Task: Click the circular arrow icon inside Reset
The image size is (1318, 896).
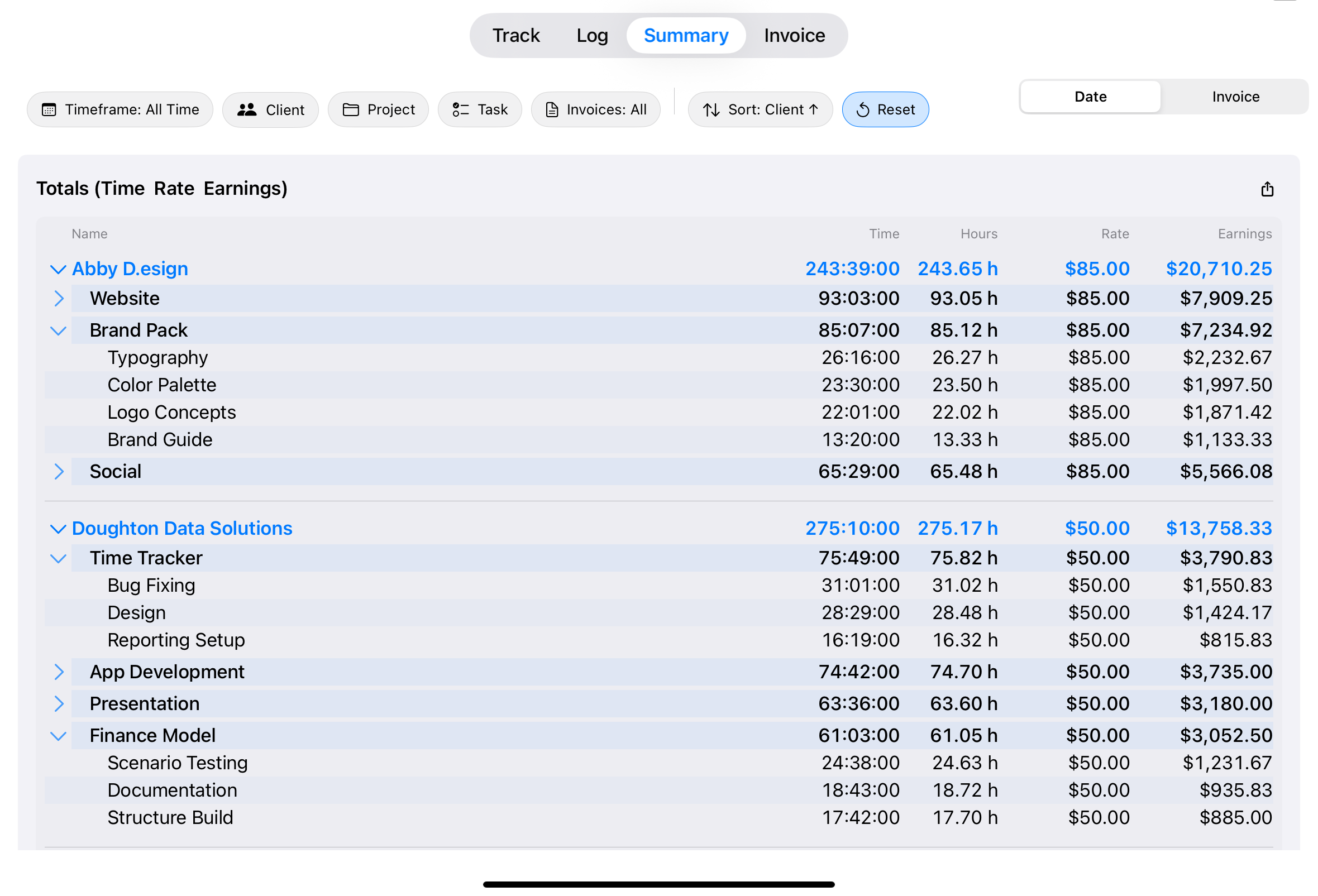Action: pos(864,109)
